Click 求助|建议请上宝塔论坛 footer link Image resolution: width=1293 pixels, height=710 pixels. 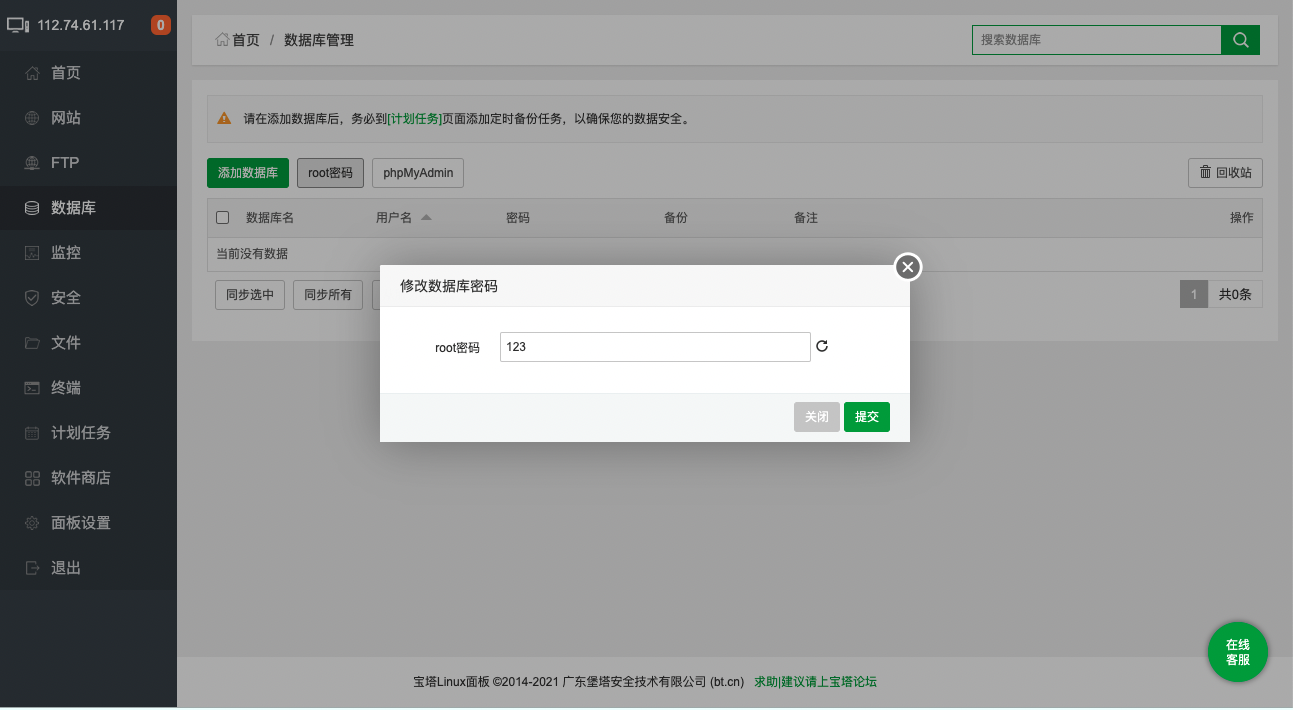point(815,682)
